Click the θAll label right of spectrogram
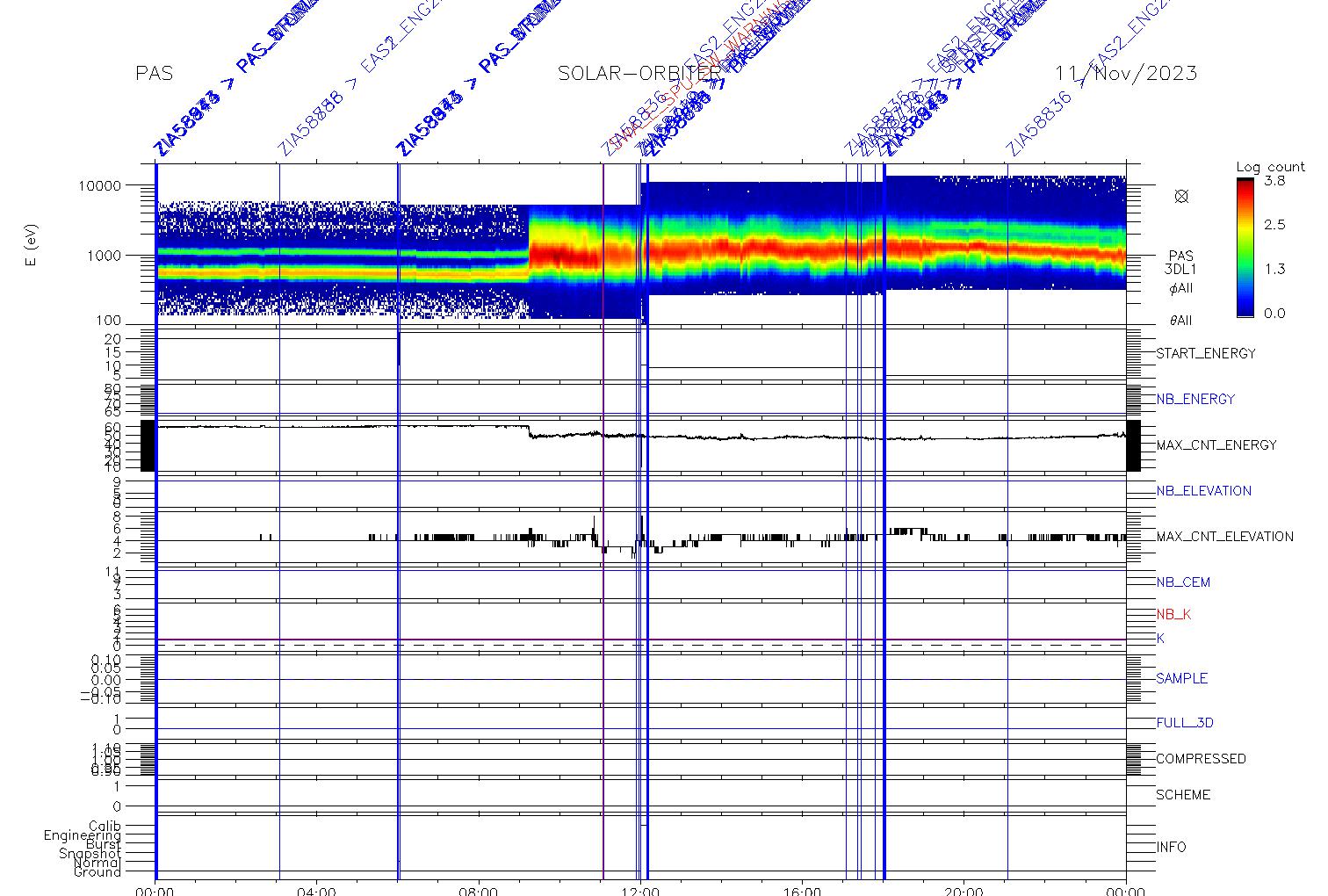Screen dimensions: 1328x896 (x=1180, y=321)
